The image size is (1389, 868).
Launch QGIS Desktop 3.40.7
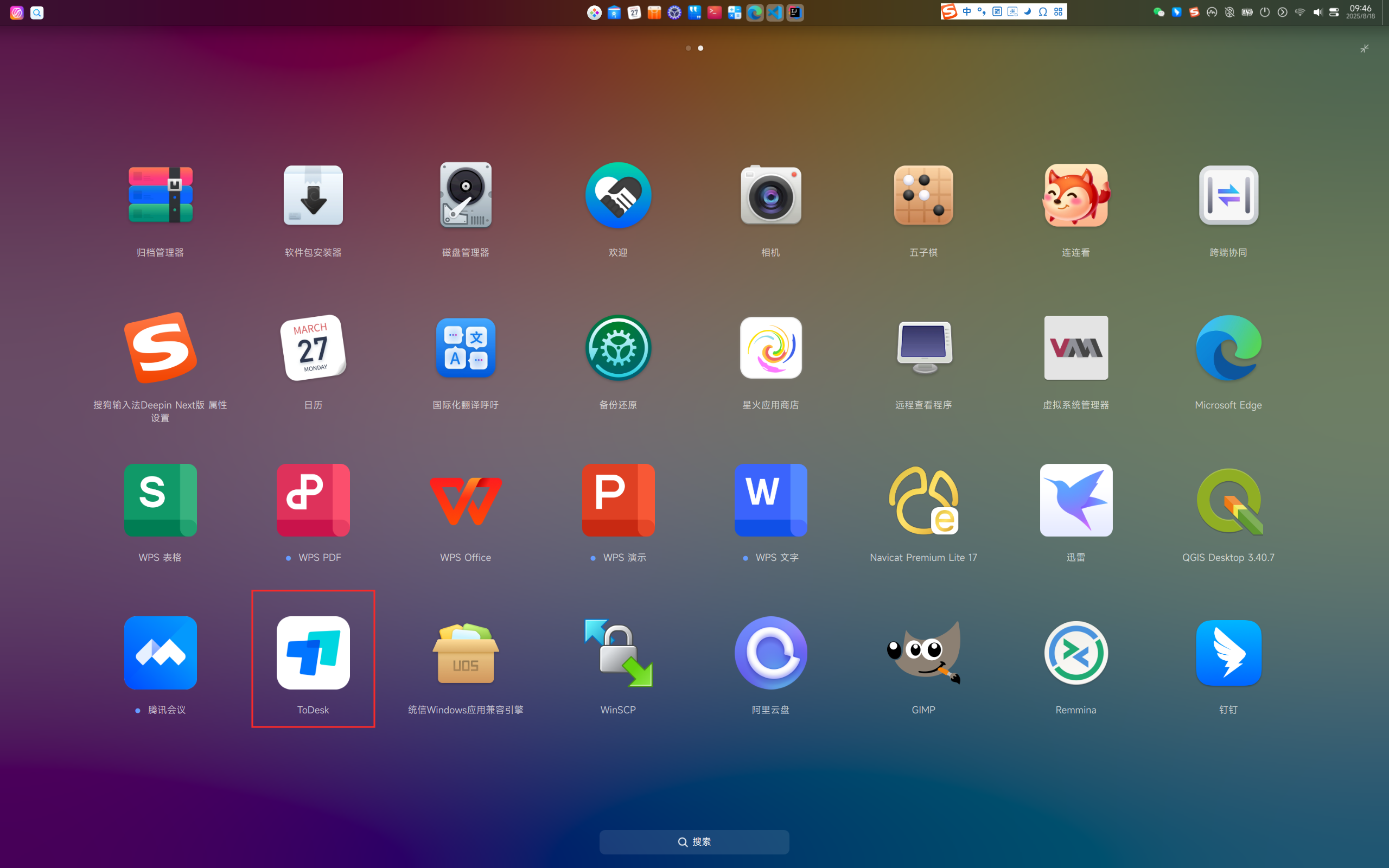(1228, 501)
